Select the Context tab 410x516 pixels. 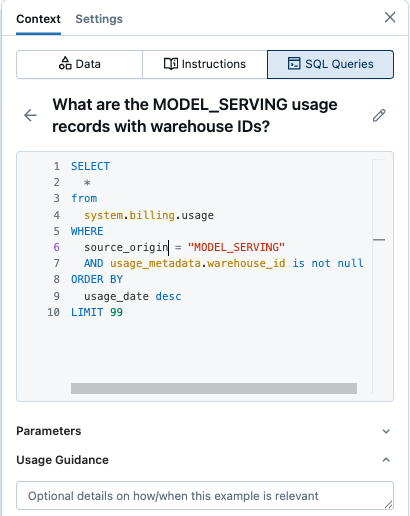pyautogui.click(x=38, y=19)
